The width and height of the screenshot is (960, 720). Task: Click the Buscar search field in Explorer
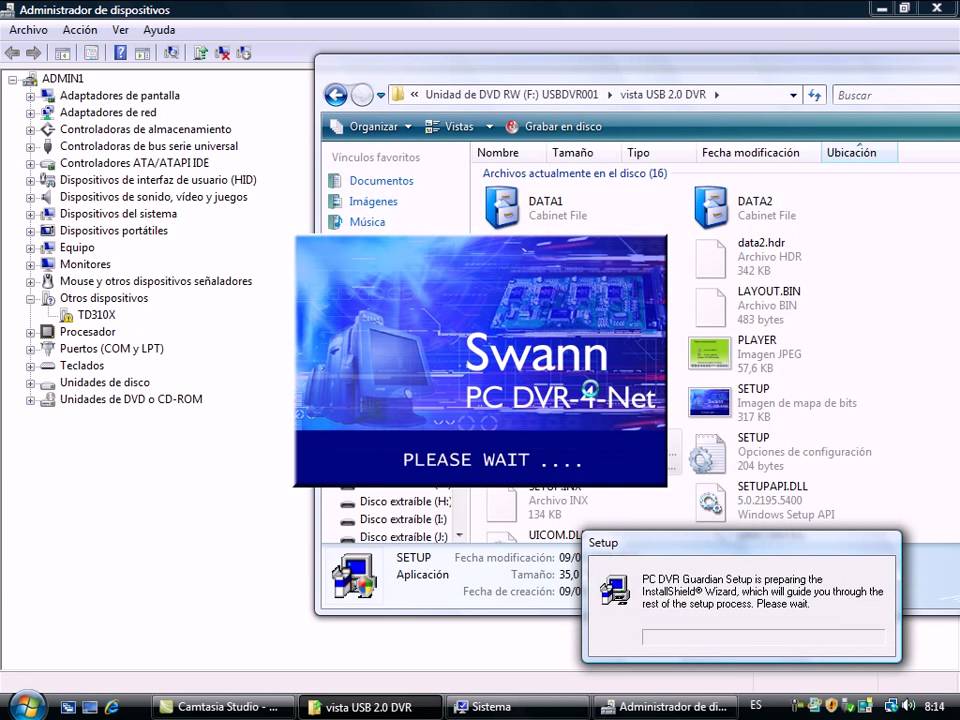pos(895,96)
